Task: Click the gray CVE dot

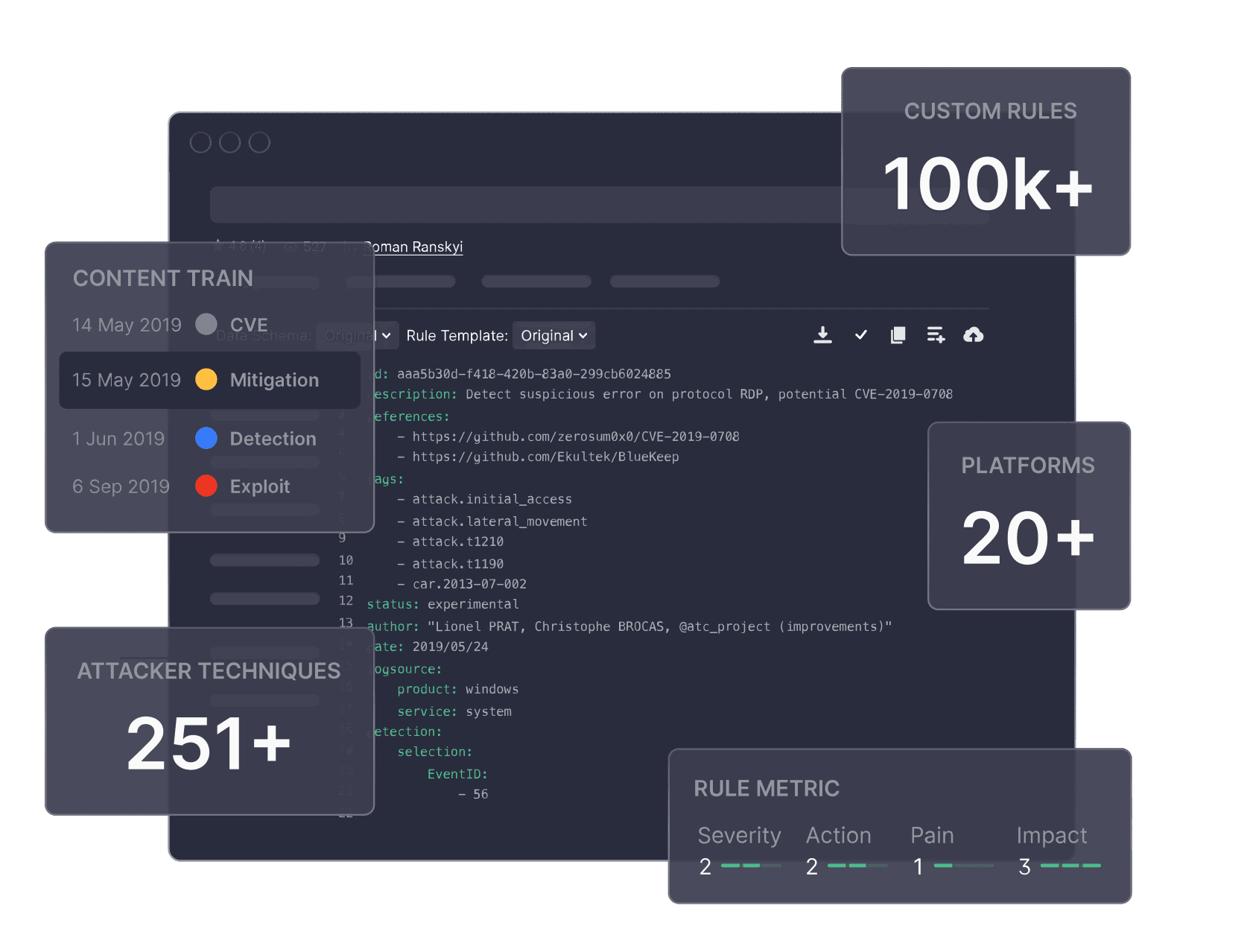Action: point(206,325)
